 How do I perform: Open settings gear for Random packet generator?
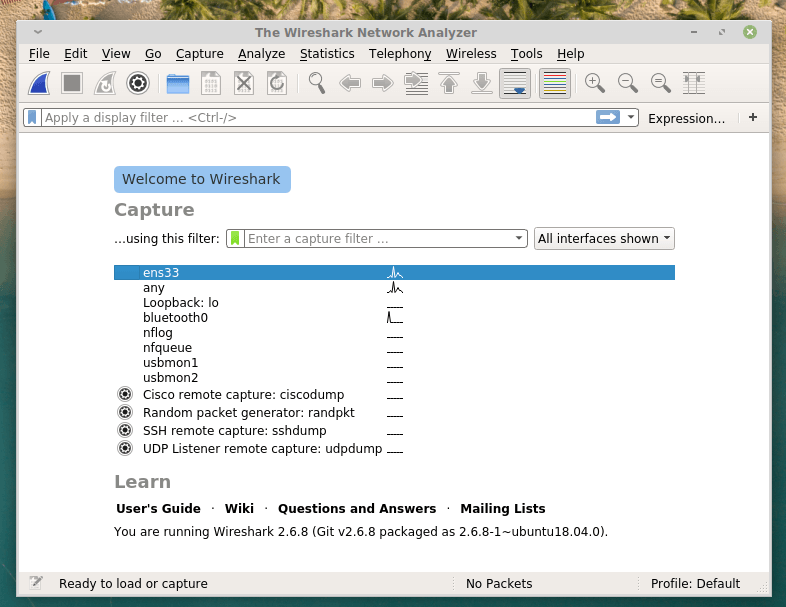pyautogui.click(x=125, y=413)
